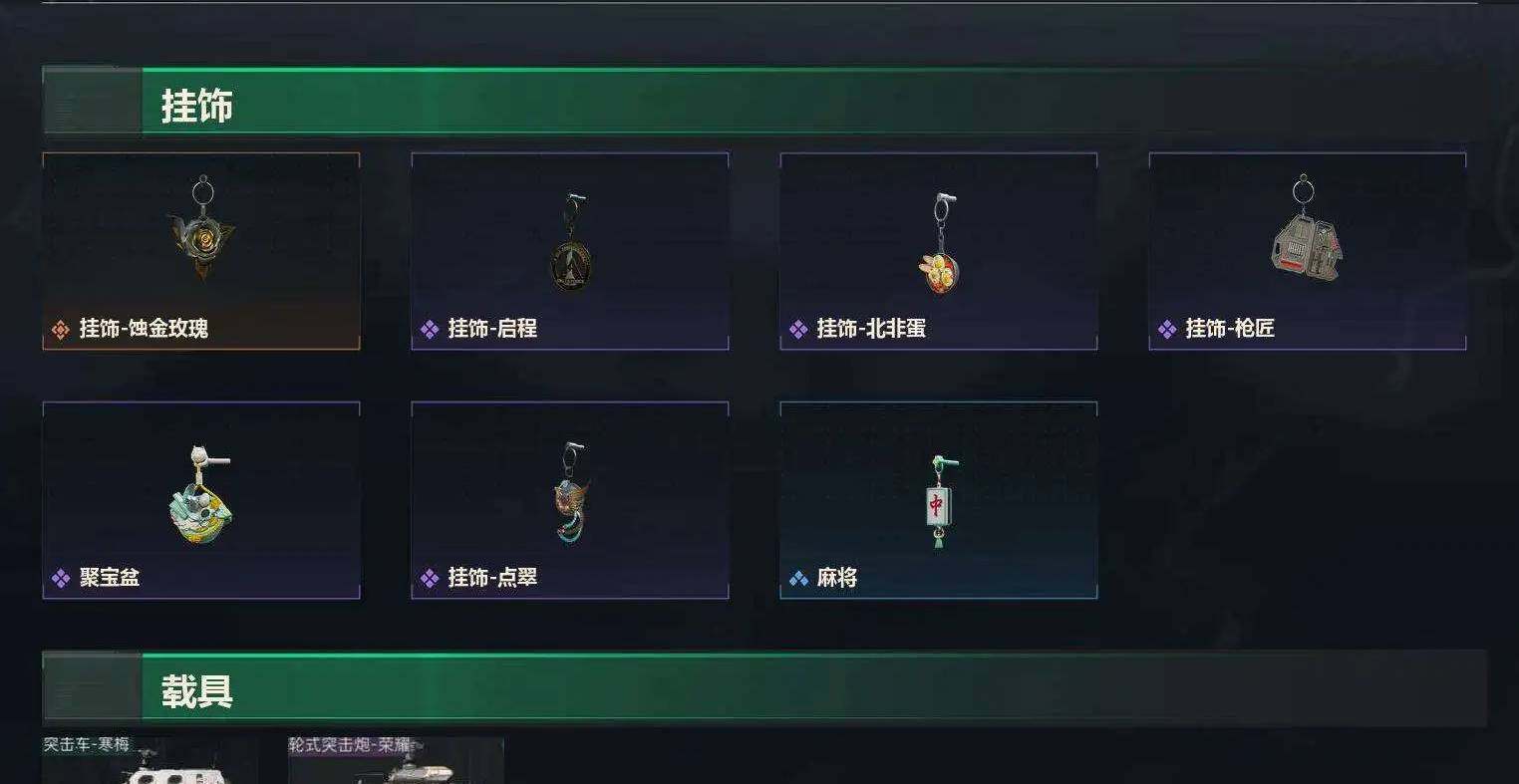Click purple rarity icon beside 挂饰-枪匠
Image resolution: width=1519 pixels, height=784 pixels.
1167,329
